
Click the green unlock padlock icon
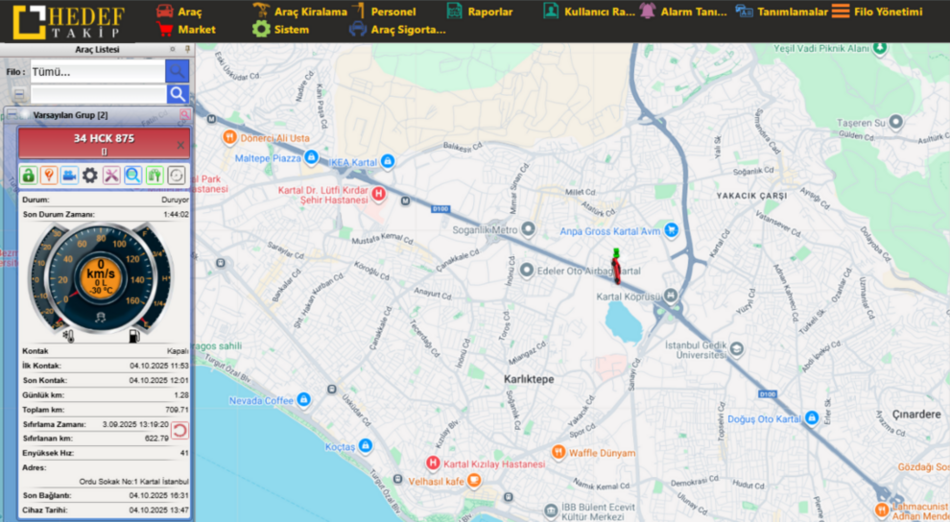click(28, 175)
